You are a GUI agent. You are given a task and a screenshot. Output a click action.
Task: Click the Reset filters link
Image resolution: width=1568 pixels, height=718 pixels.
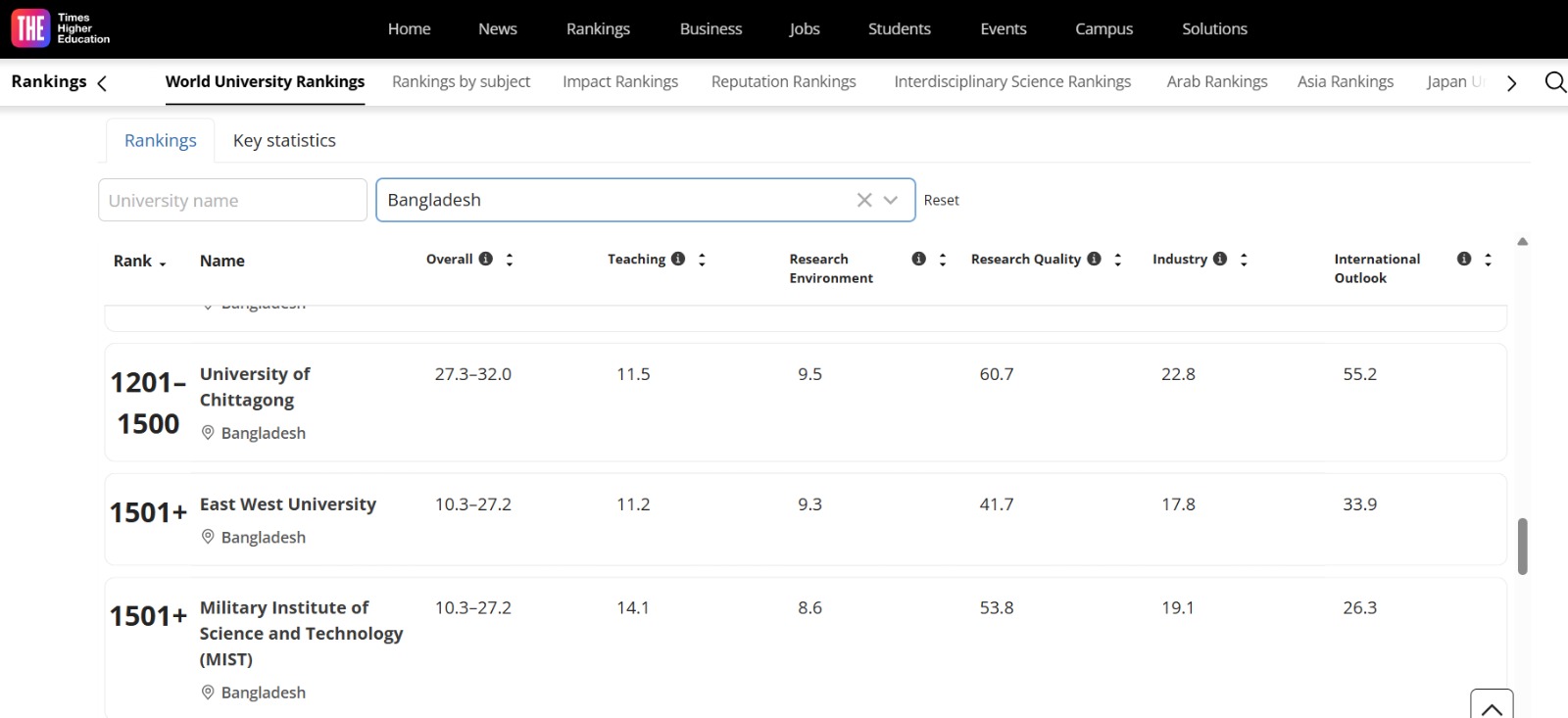coord(941,200)
